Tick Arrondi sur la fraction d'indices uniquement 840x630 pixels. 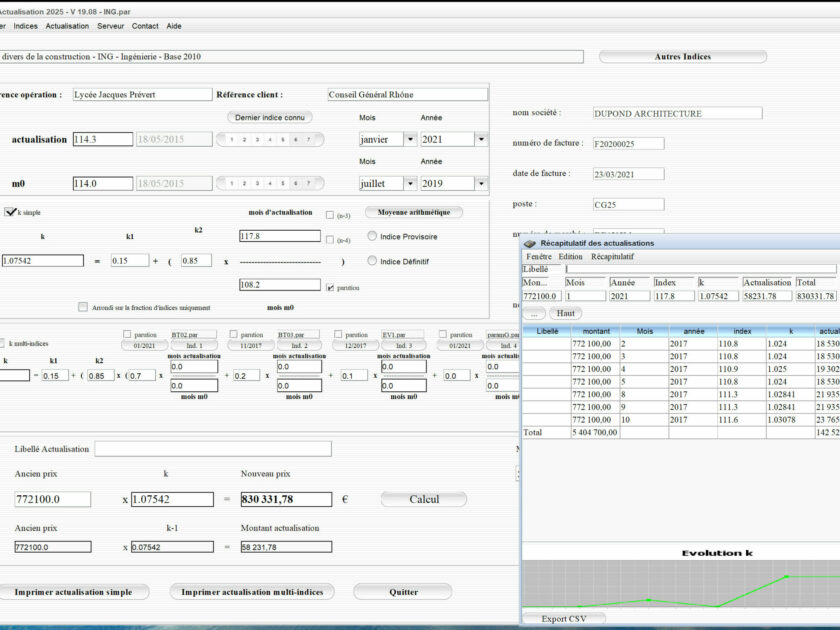(82, 307)
